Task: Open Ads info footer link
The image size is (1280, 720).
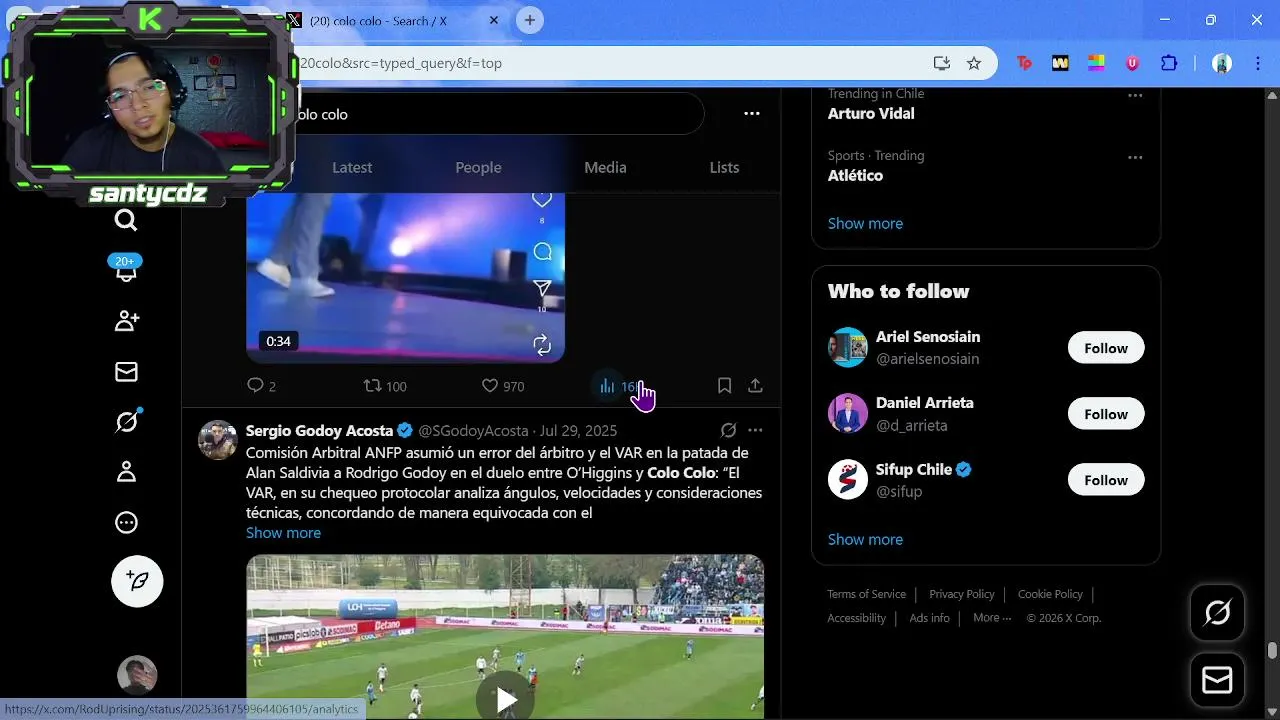Action: 929,618
